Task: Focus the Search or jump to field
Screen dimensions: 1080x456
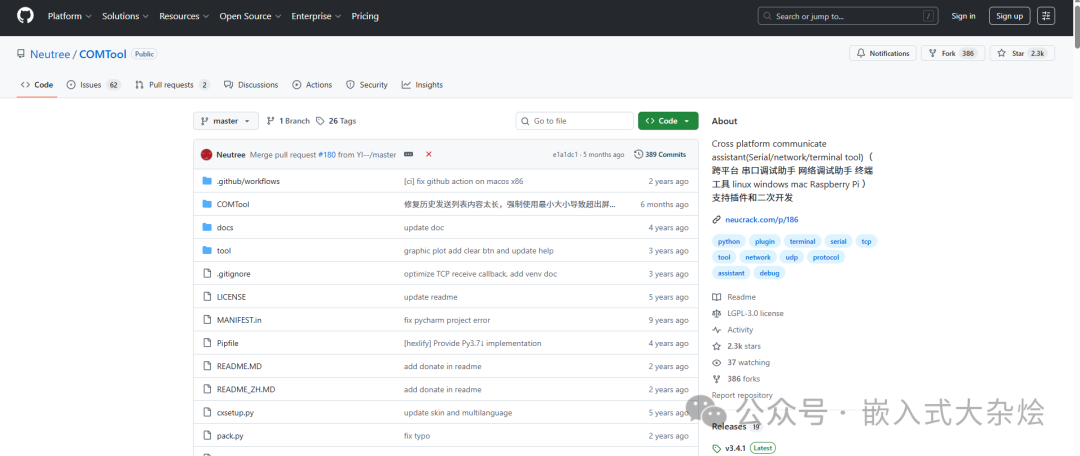Action: (x=849, y=16)
